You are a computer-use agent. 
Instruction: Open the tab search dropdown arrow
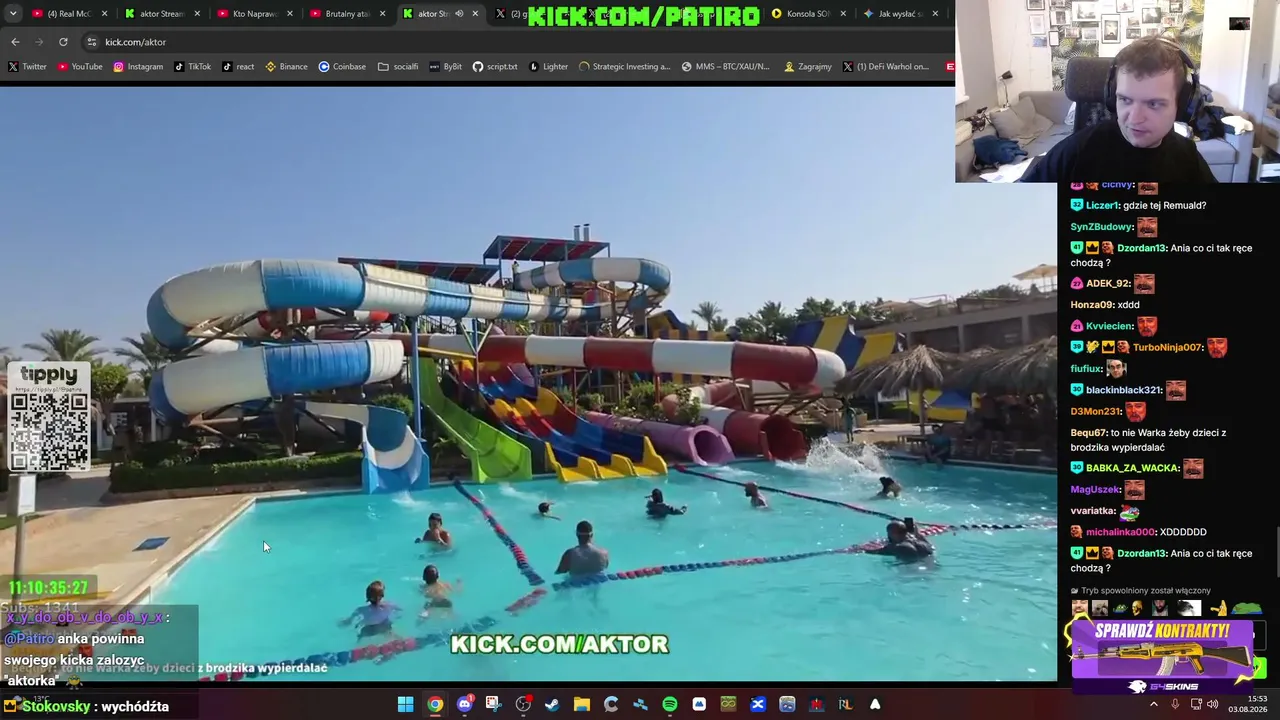pos(12,14)
